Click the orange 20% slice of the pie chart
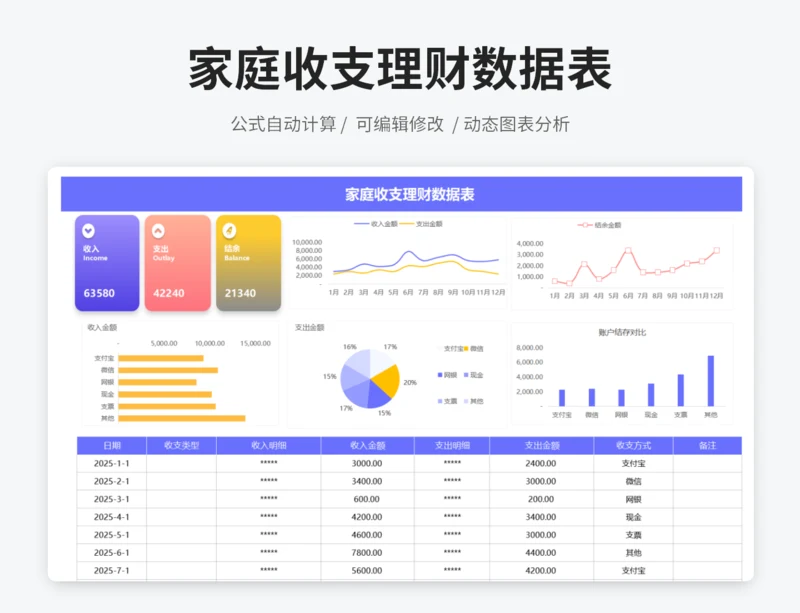800x613 pixels. click(387, 381)
